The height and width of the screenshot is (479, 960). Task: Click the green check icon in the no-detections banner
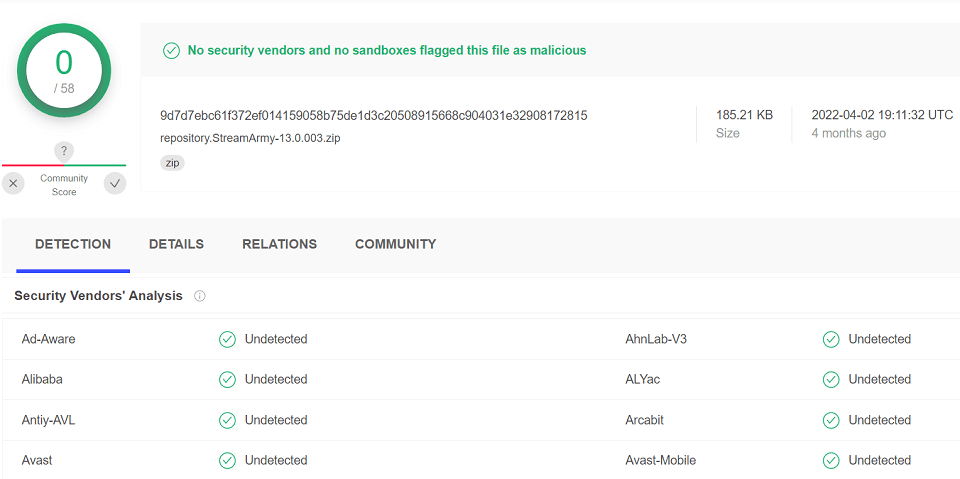[171, 50]
